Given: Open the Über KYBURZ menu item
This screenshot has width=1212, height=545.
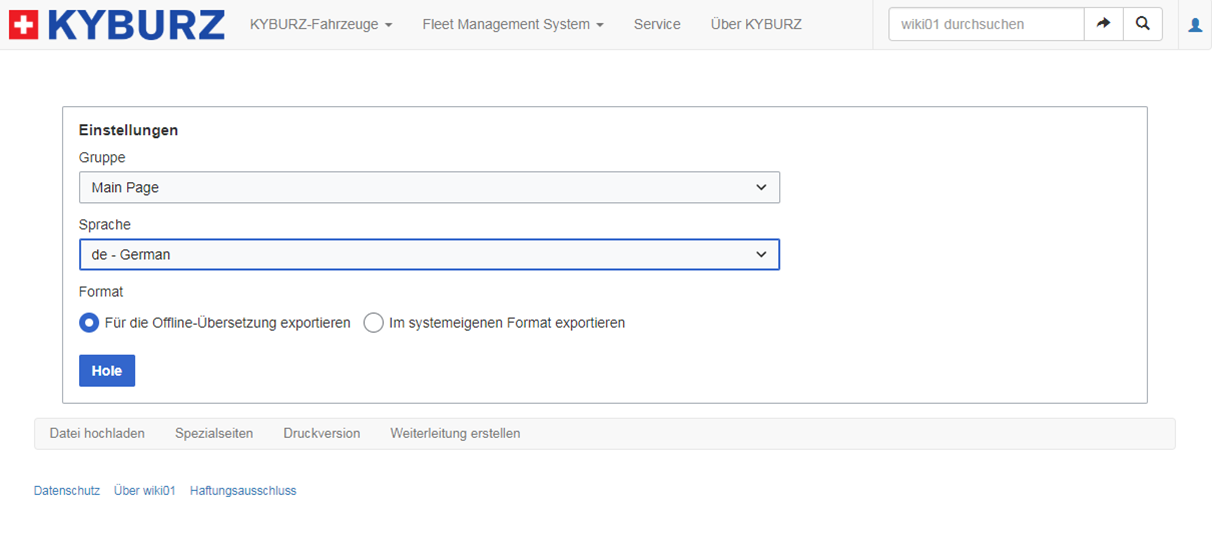Looking at the screenshot, I should [x=756, y=24].
